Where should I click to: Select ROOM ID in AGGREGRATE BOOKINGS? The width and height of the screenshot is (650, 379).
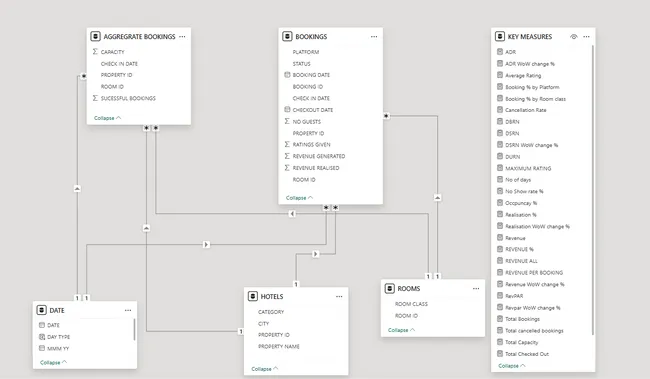pyautogui.click(x=112, y=87)
